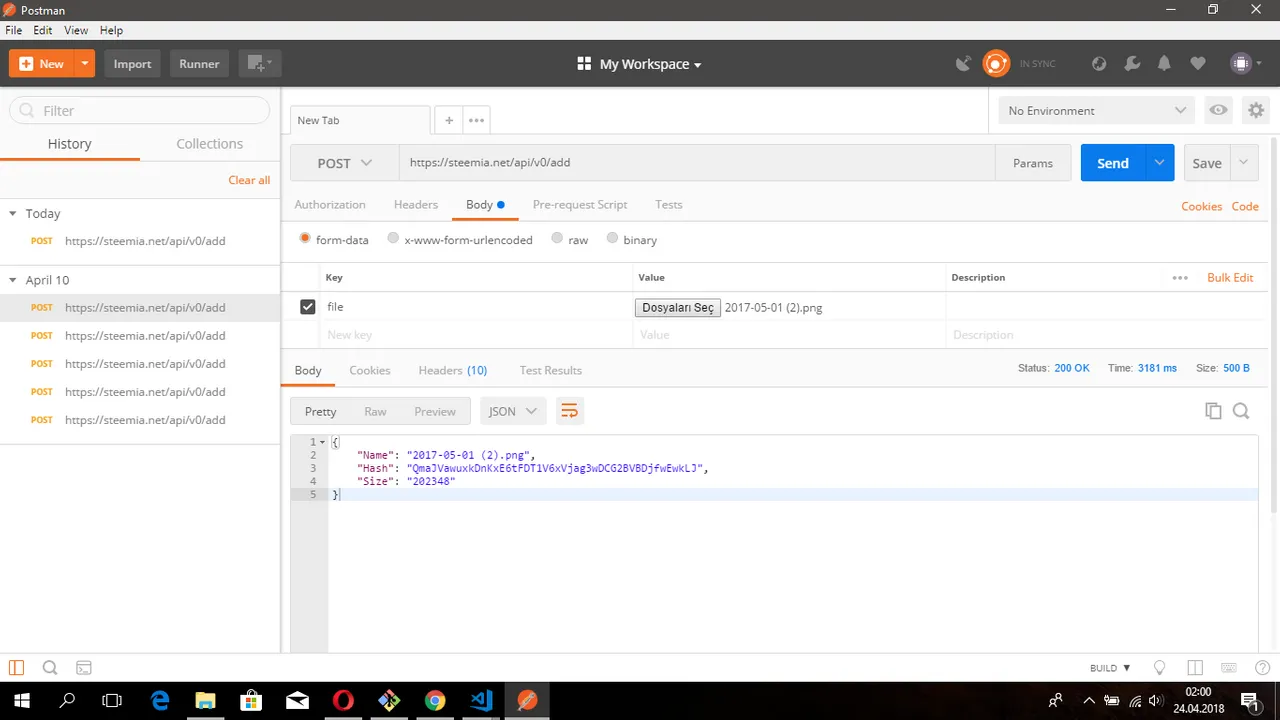Open the Test Results tab
1280x720 pixels.
coord(550,370)
